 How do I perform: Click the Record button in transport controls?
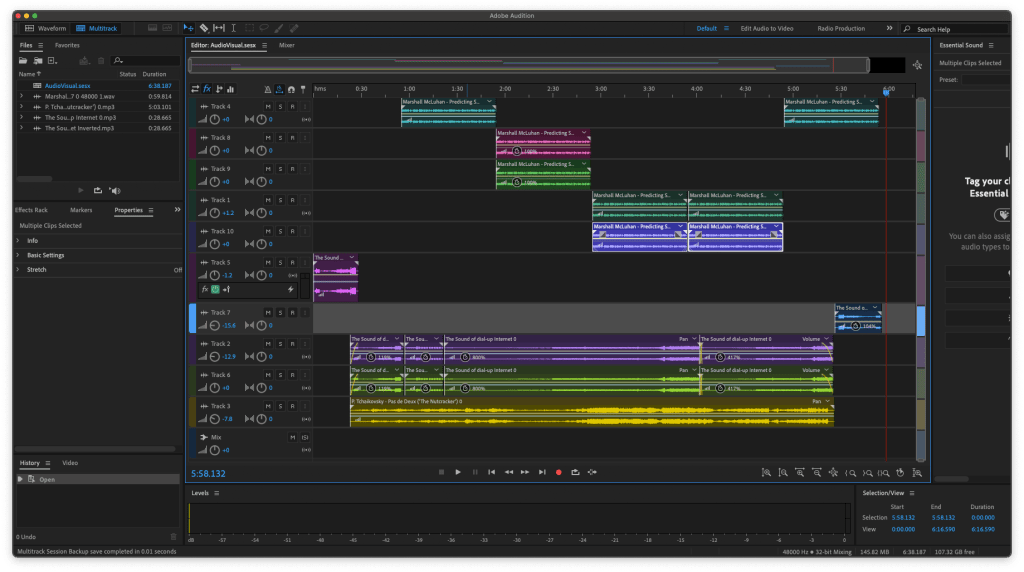click(559, 472)
